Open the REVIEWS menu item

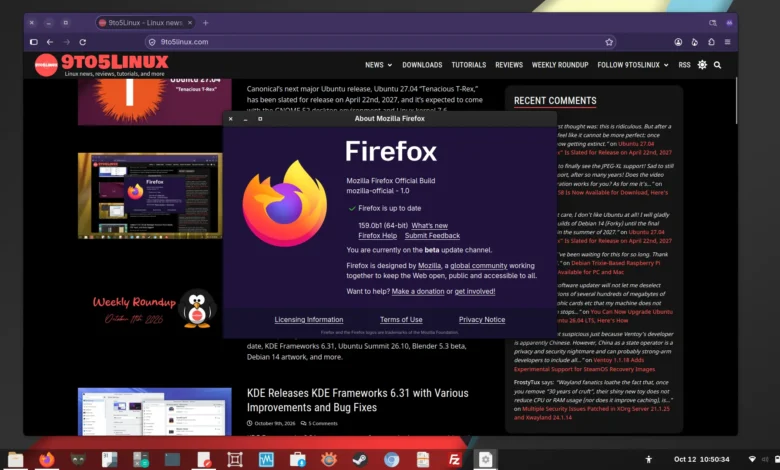pos(509,65)
